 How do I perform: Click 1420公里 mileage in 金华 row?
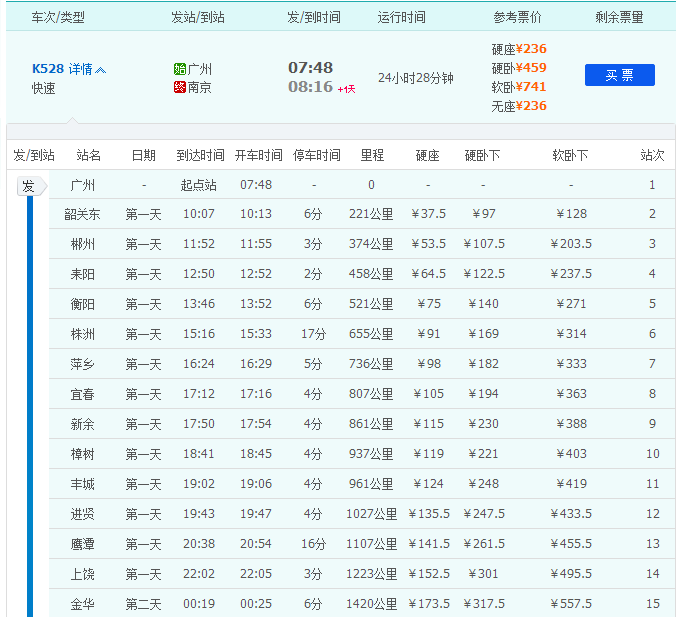coord(372,604)
